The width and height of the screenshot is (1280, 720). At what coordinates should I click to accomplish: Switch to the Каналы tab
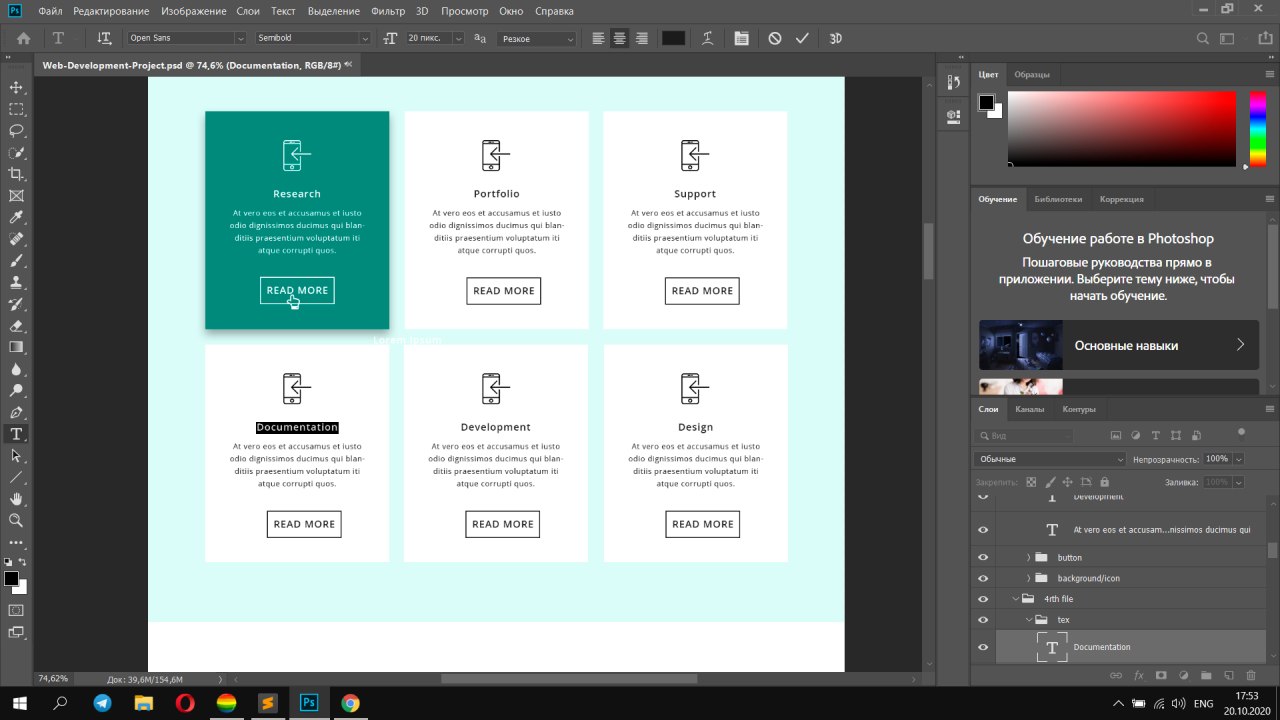point(1029,409)
